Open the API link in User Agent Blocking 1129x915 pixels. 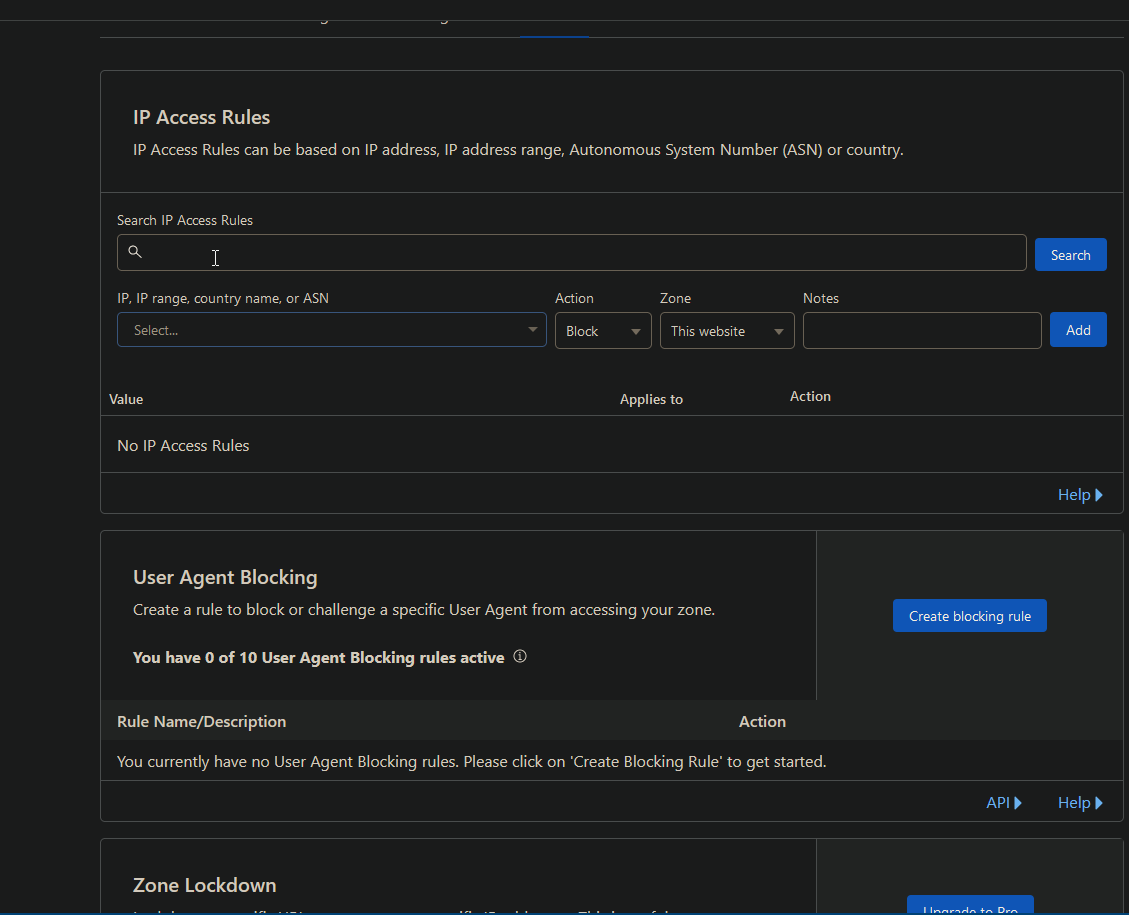(998, 802)
